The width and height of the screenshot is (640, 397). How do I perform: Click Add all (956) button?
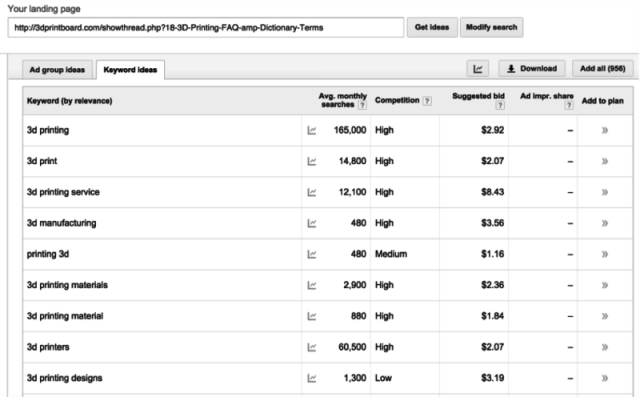click(x=602, y=69)
